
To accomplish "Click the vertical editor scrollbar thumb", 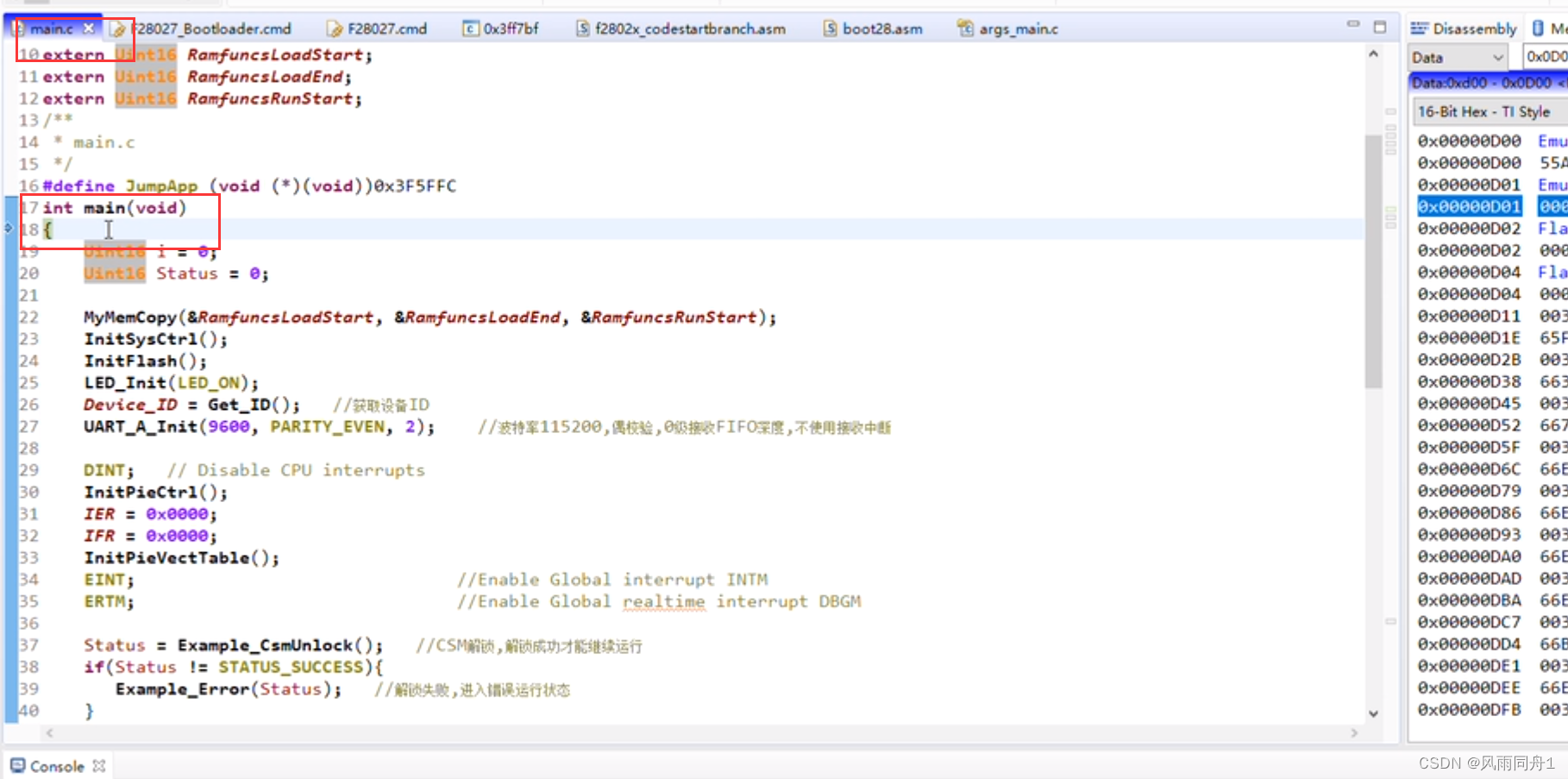I will click(x=1373, y=261).
